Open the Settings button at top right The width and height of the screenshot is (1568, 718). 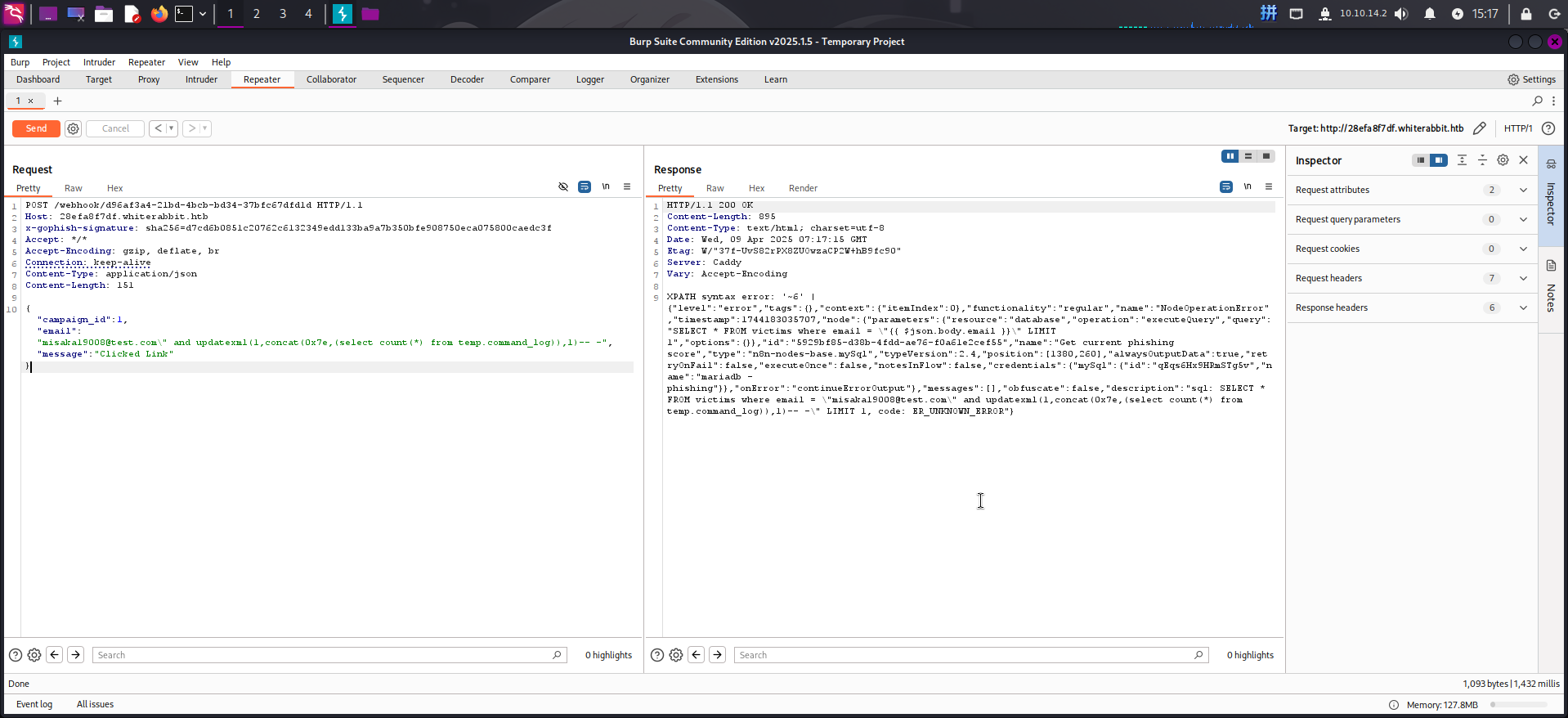[x=1531, y=79]
